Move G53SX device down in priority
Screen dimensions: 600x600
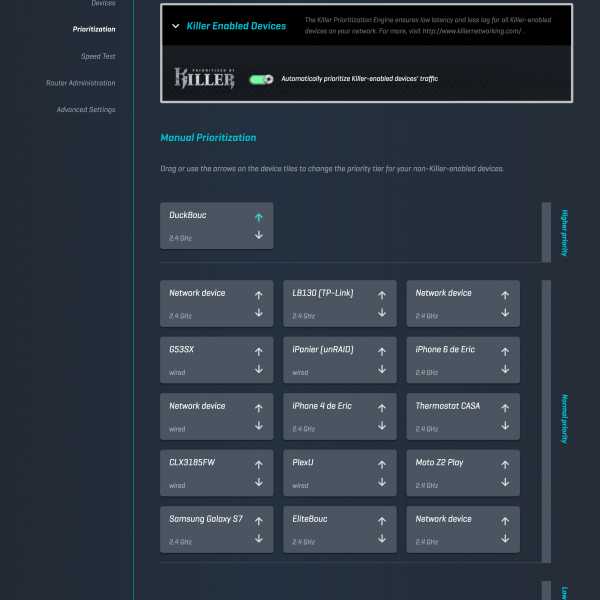258,370
